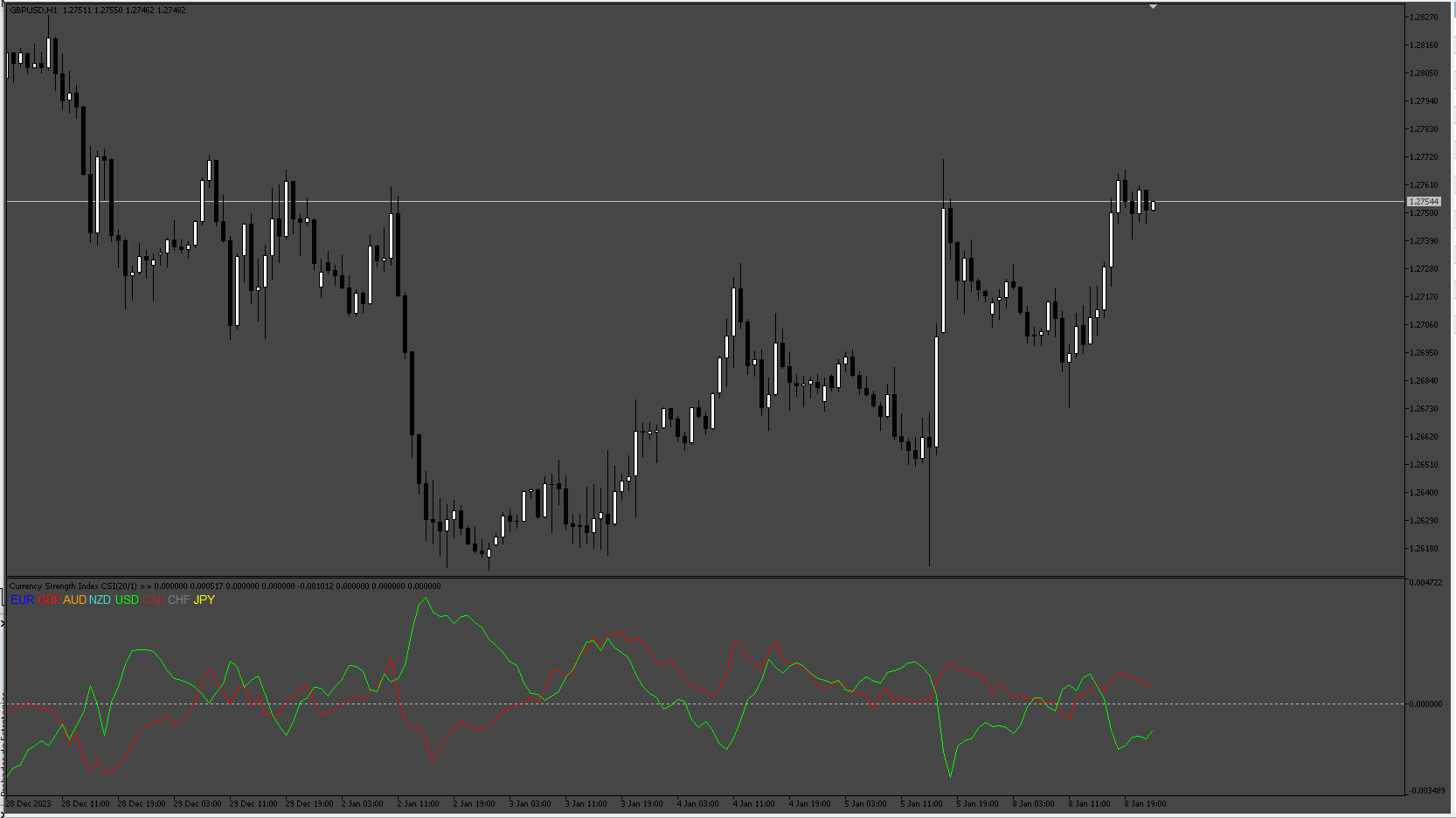Viewport: 1456px width, 818px height.
Task: Click the 1.27720 price axis label
Action: click(x=1425, y=157)
